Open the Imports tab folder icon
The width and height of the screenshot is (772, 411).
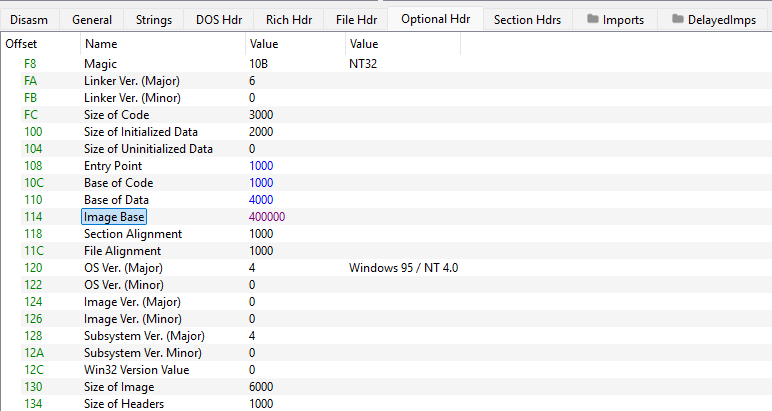pos(593,19)
